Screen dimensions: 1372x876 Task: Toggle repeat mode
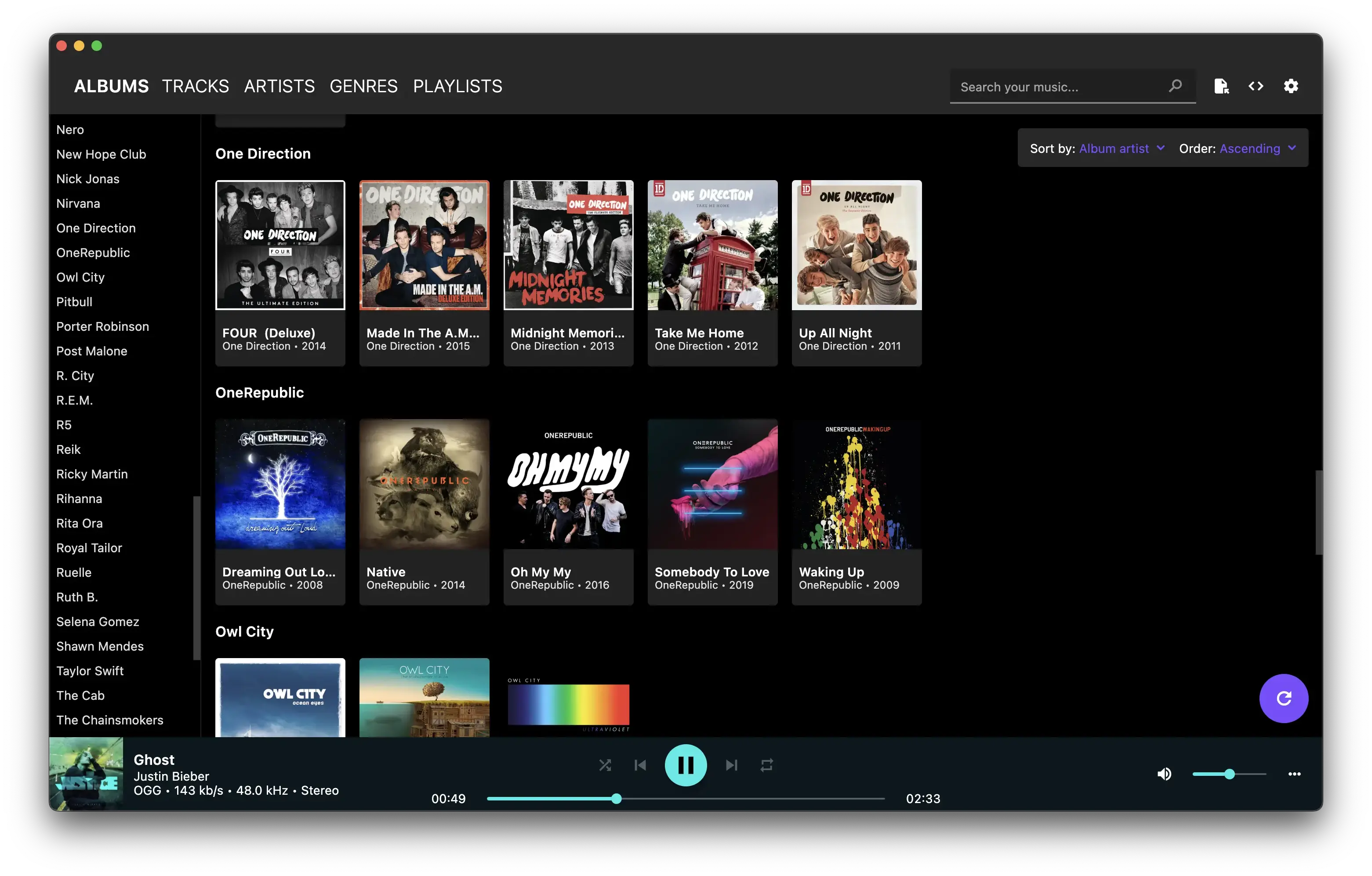pyautogui.click(x=766, y=765)
